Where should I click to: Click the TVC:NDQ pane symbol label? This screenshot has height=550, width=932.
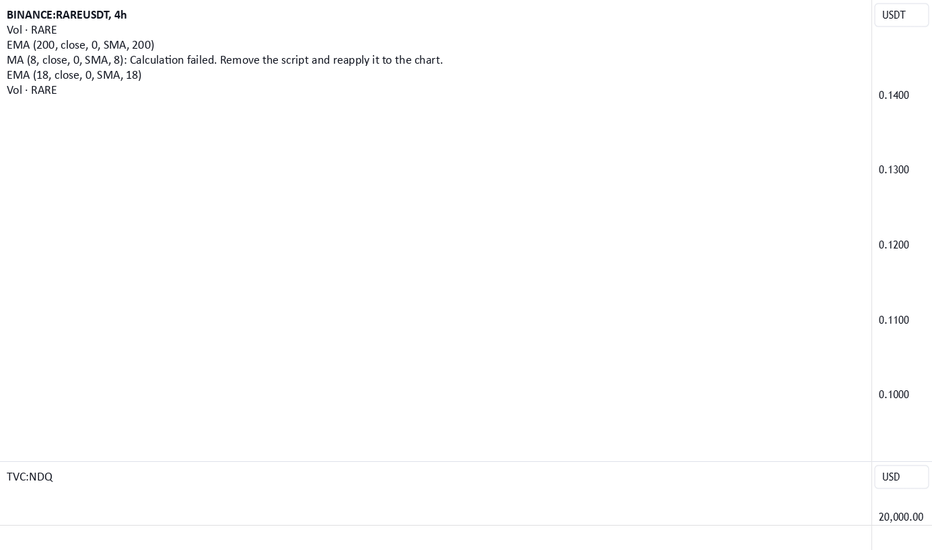click(x=30, y=477)
